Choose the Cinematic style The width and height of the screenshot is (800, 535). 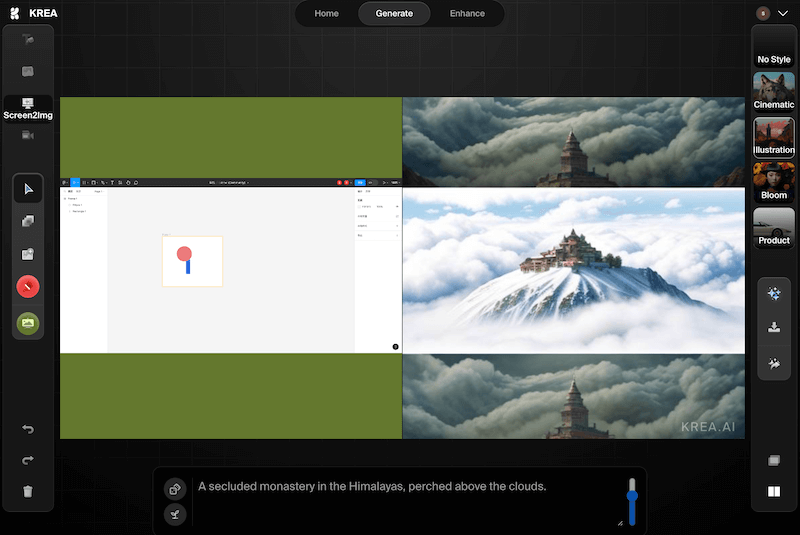774,92
